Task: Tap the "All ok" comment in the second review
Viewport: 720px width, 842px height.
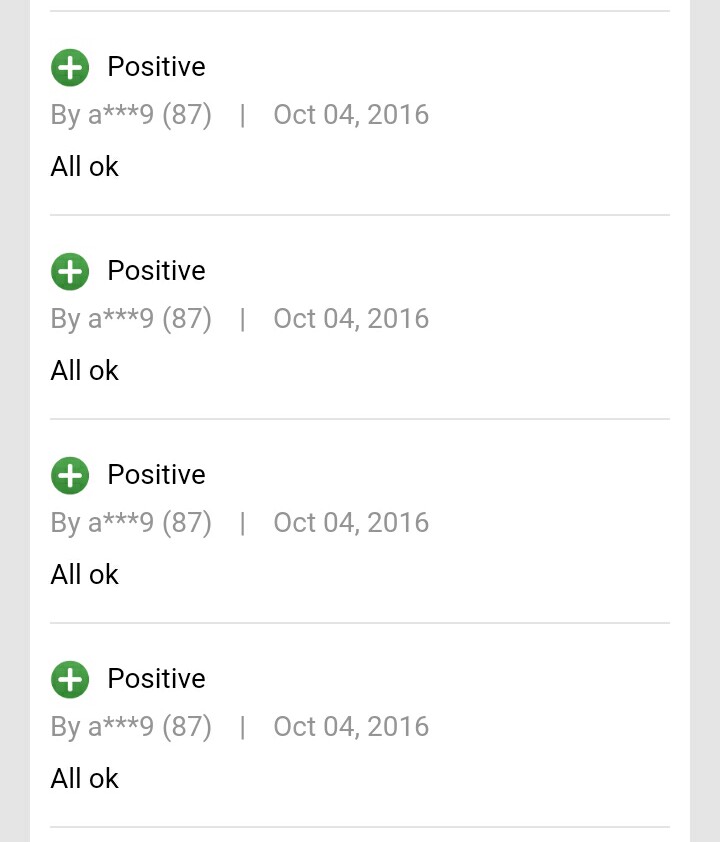Action: (85, 371)
